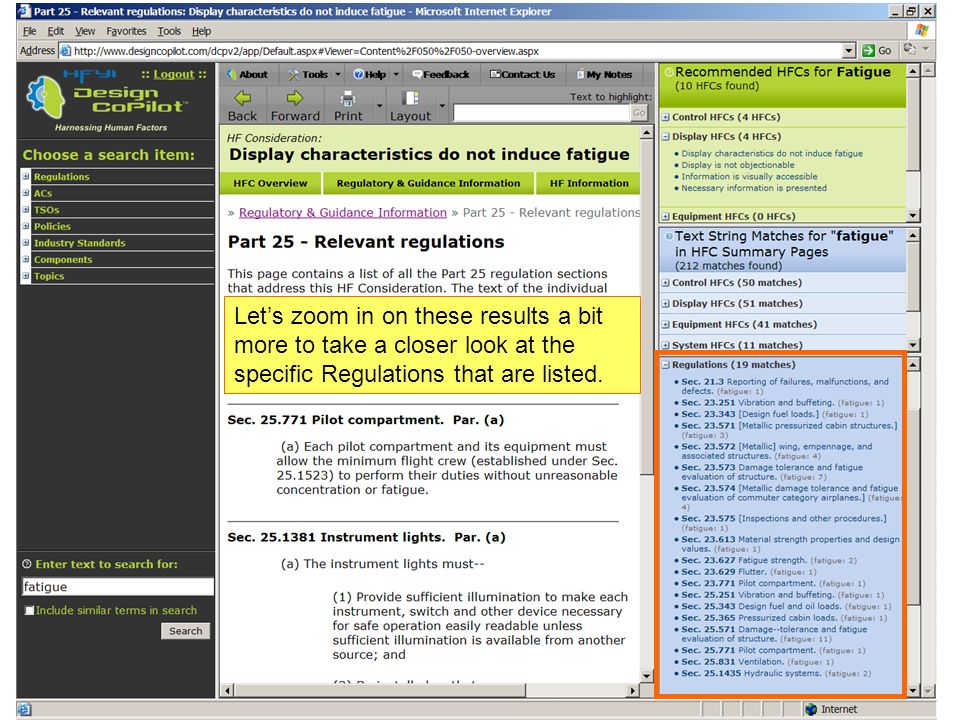The image size is (960, 720).
Task: Expand the TSOs tree item
Action: pos(26,209)
